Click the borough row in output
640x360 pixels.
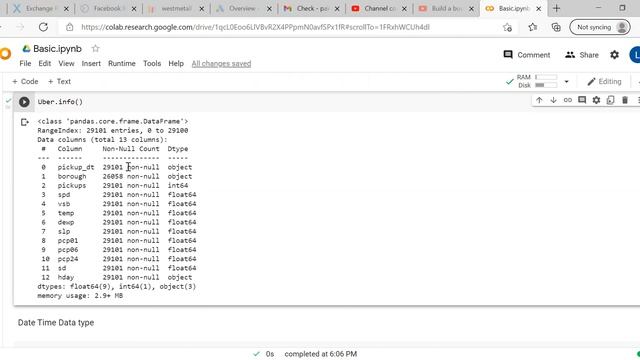tap(116, 176)
